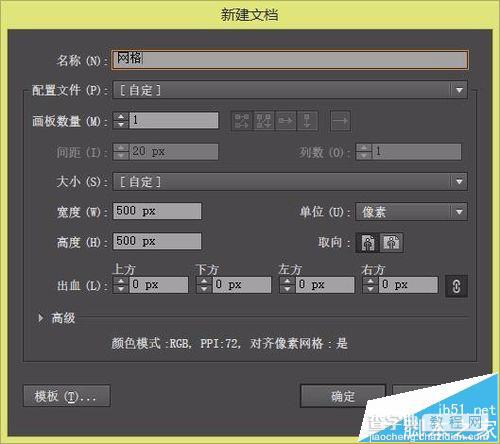
Task: Click the OK (确定) button
Action: pos(343,396)
